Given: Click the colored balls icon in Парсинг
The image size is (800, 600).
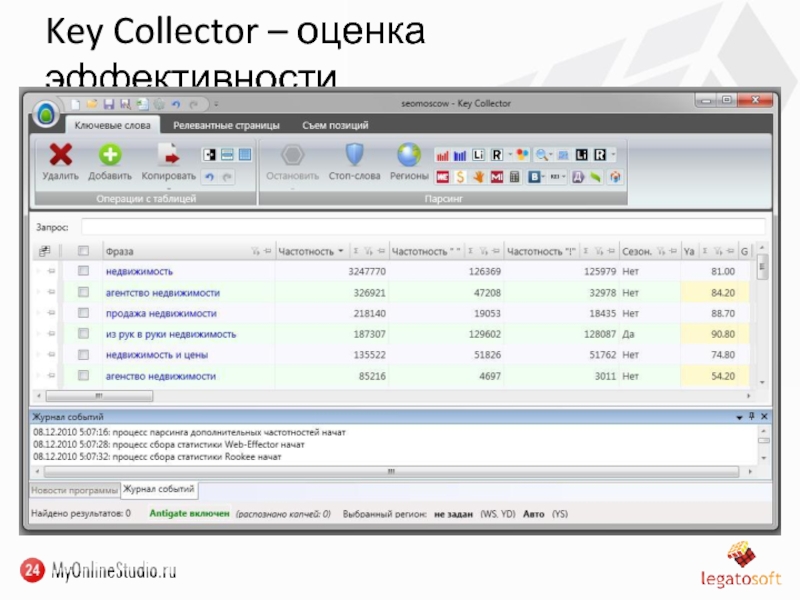Looking at the screenshot, I should point(522,155).
